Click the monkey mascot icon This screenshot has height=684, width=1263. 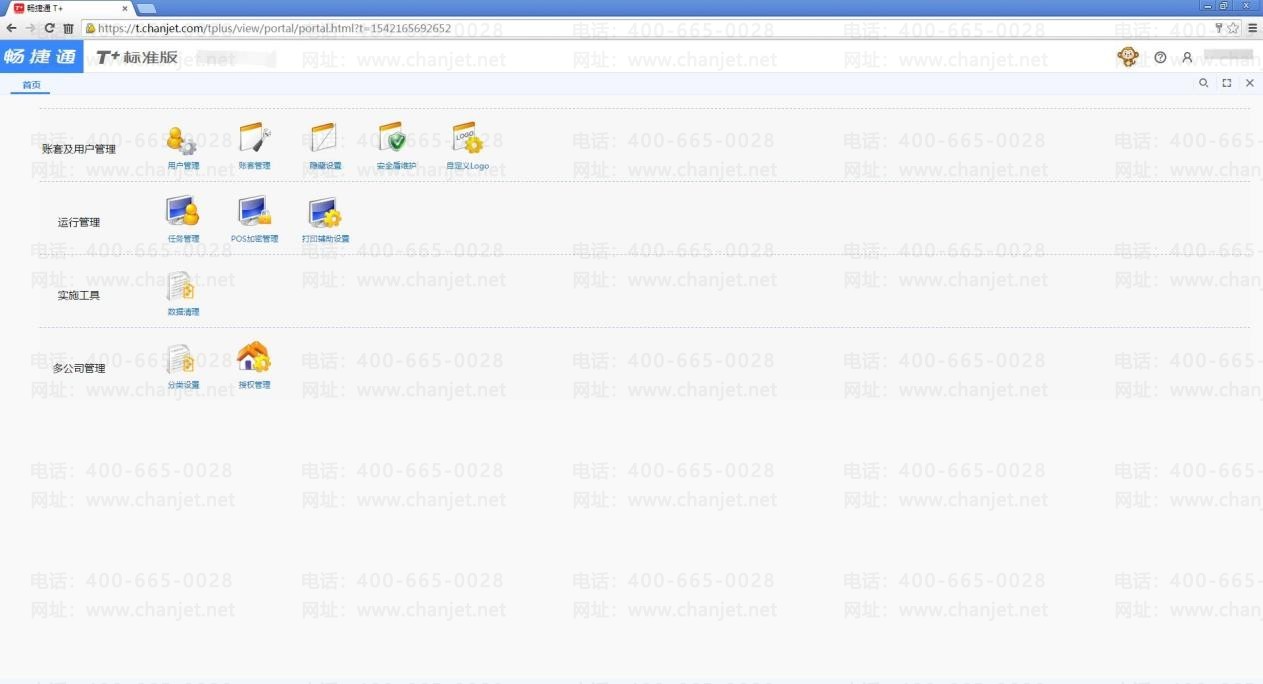click(1128, 57)
